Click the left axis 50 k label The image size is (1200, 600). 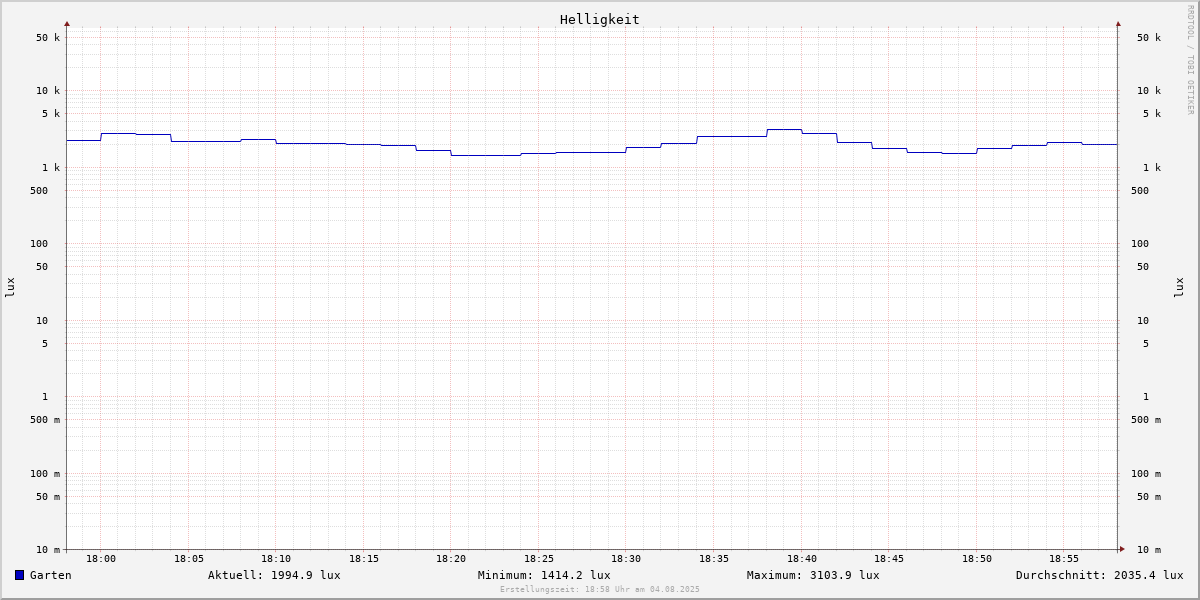tap(48, 38)
